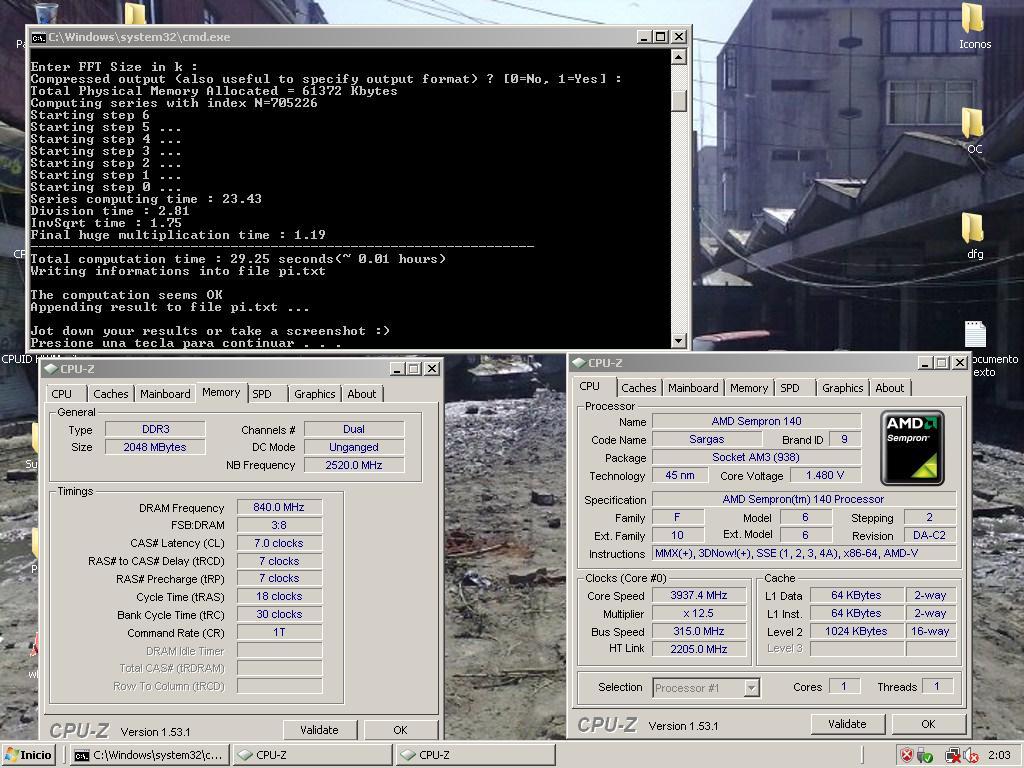Expand the Processor #1 selection dropdown
The width and height of the screenshot is (1024, 768).
pos(752,688)
